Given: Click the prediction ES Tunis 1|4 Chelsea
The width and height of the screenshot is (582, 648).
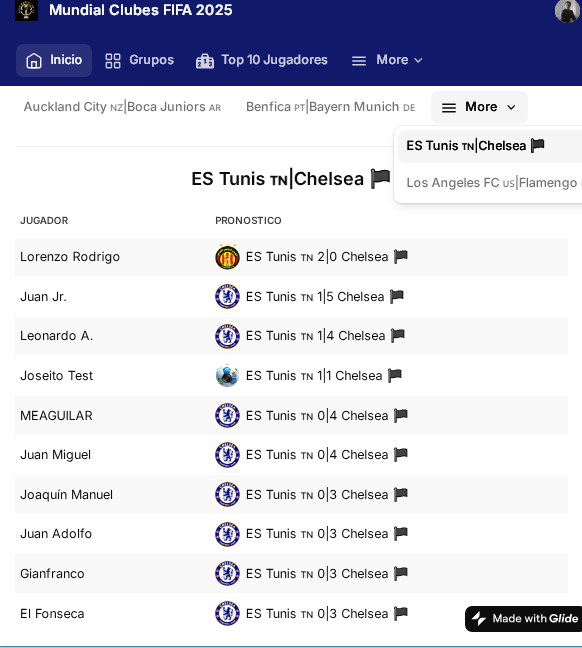Looking at the screenshot, I should point(325,336).
